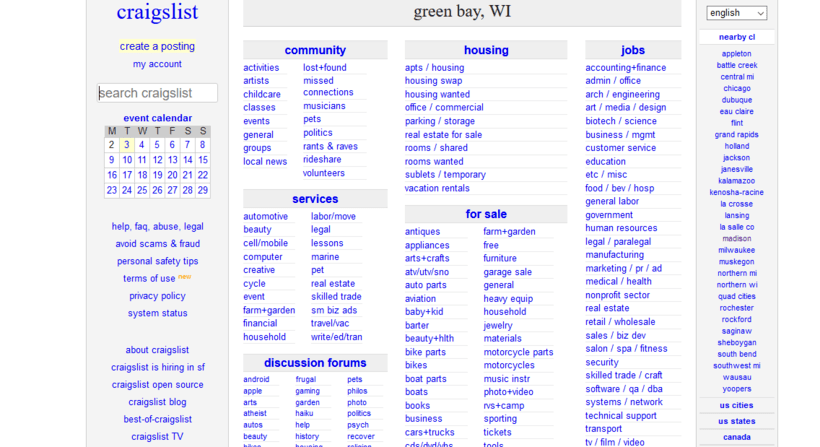820x447 pixels.
Task: Select day 29 in event calendar
Action: pyautogui.click(x=203, y=190)
